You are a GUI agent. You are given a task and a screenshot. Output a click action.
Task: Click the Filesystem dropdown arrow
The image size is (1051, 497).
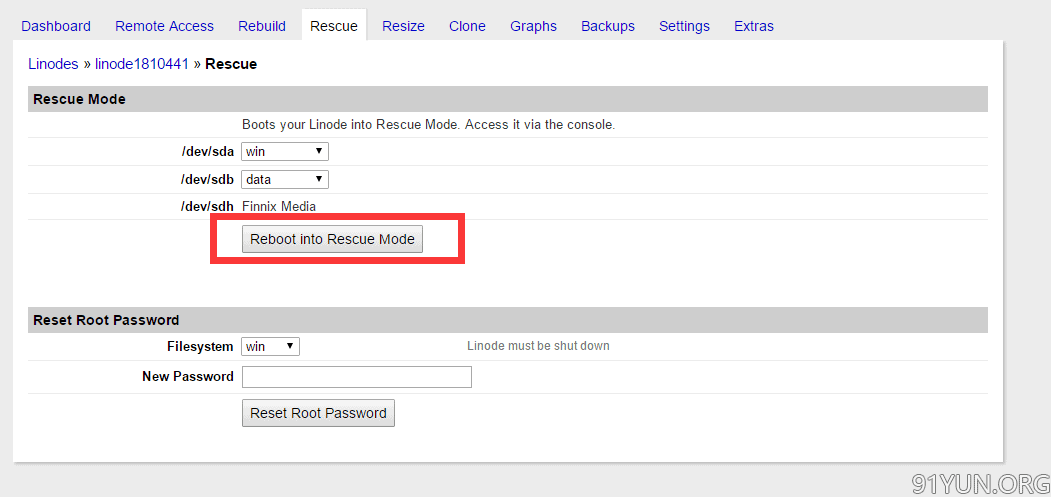[290, 347]
